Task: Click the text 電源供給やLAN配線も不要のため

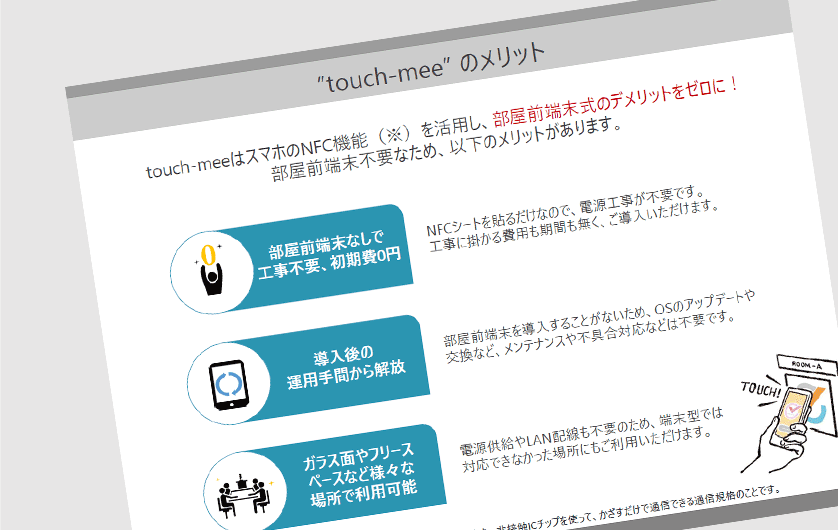Action: [x=592, y=431]
